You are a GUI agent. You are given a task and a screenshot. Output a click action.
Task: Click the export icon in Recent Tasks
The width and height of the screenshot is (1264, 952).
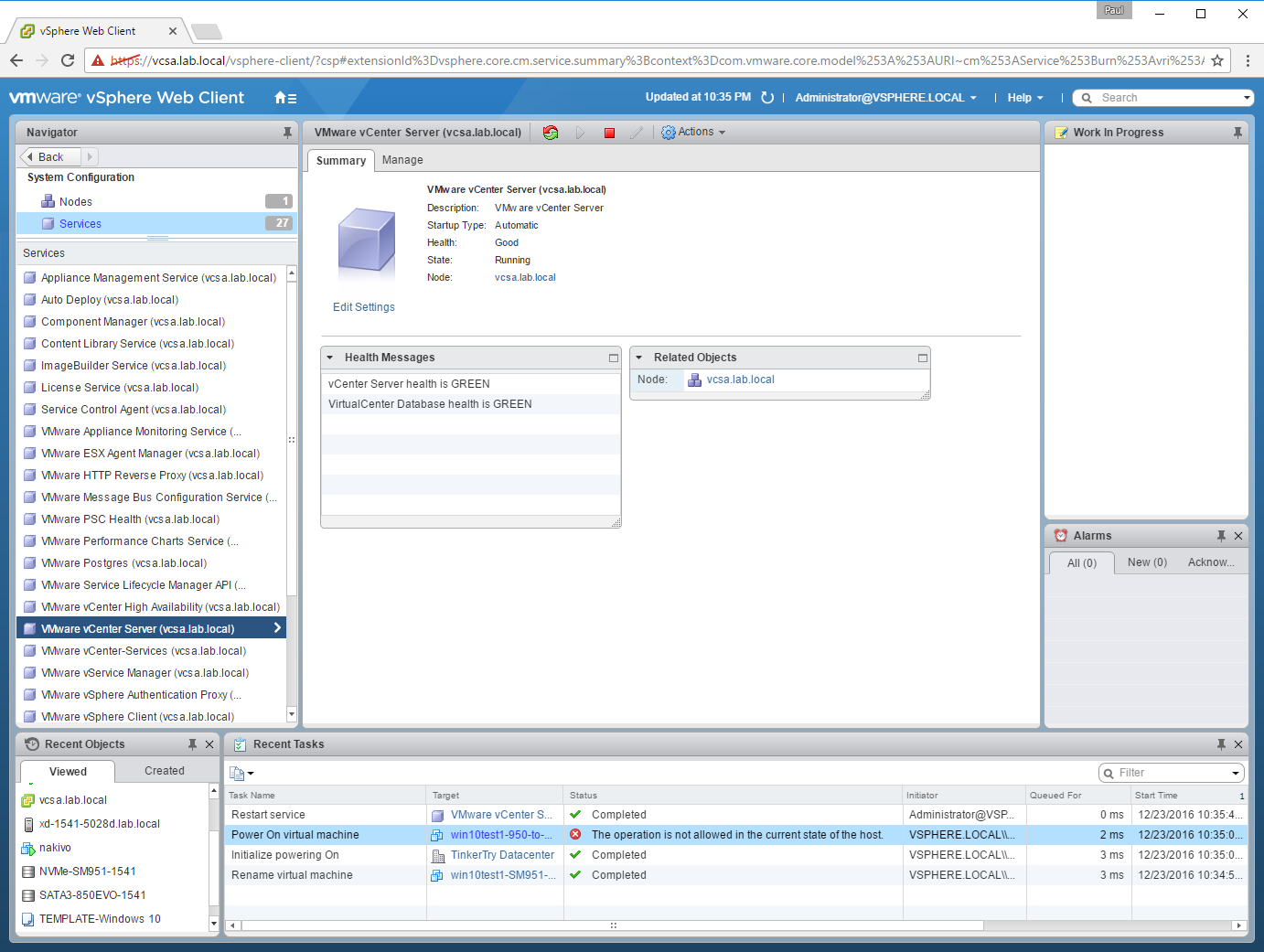click(241, 773)
